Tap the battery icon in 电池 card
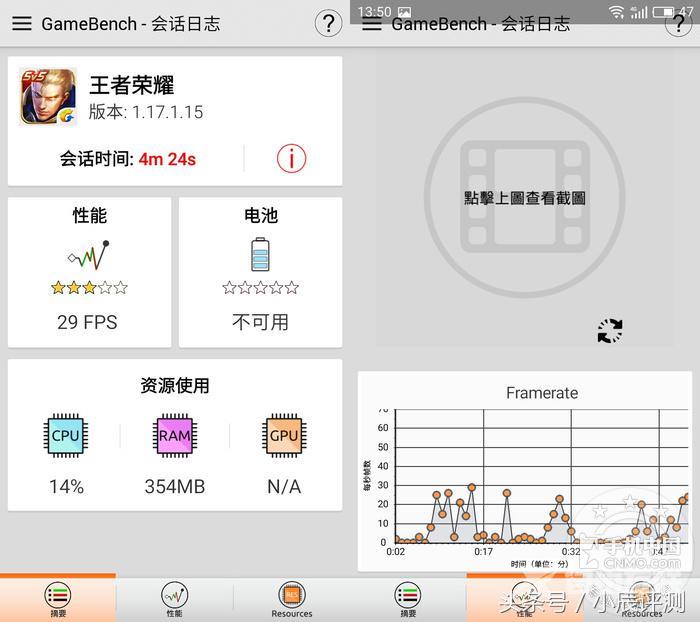This screenshot has width=700, height=622. click(260, 254)
